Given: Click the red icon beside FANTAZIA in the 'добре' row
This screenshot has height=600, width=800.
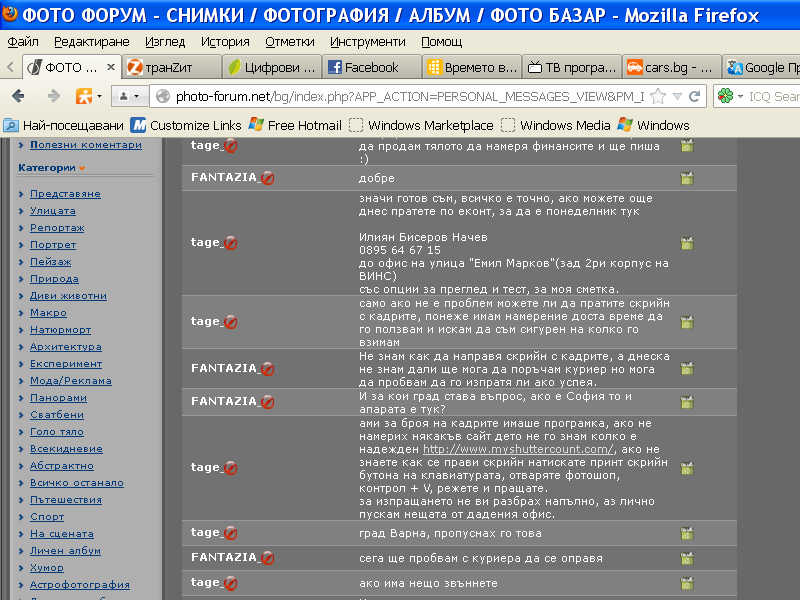Looking at the screenshot, I should coord(267,178).
